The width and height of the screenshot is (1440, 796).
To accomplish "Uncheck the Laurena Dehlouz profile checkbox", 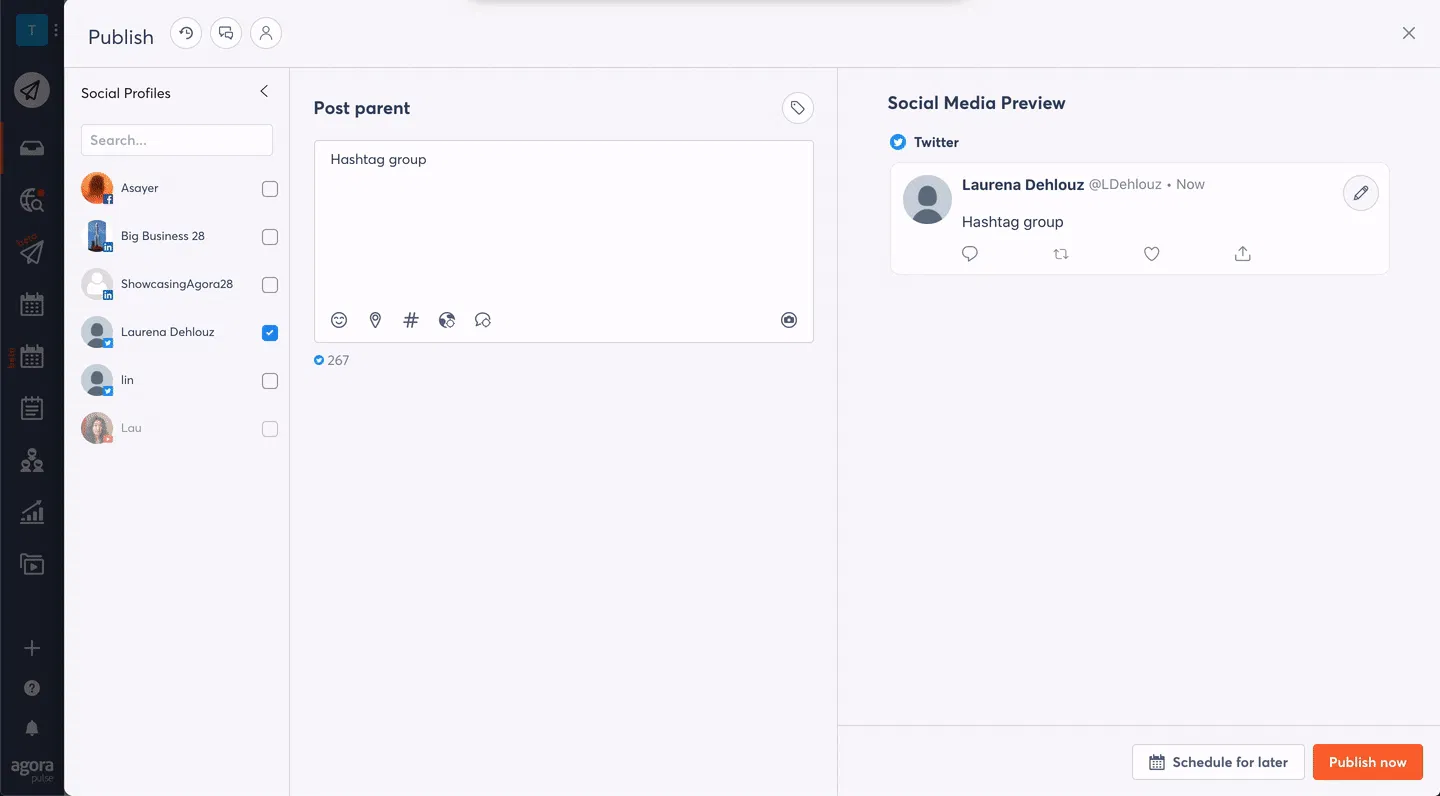I will tap(270, 333).
